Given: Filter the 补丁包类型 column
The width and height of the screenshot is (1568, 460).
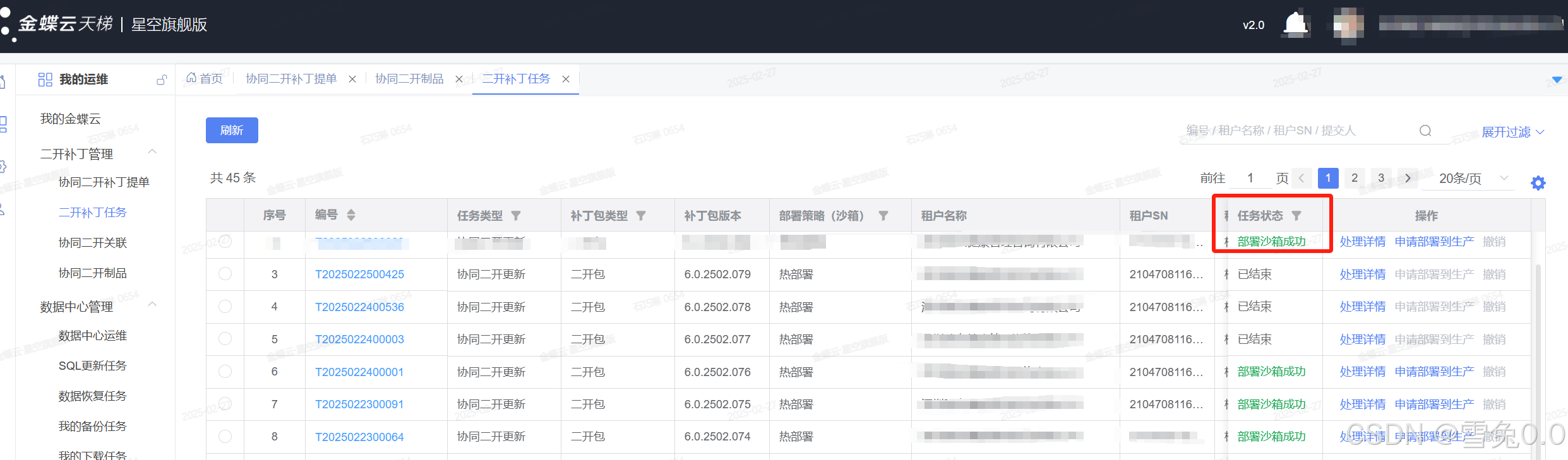Looking at the screenshot, I should click(641, 216).
